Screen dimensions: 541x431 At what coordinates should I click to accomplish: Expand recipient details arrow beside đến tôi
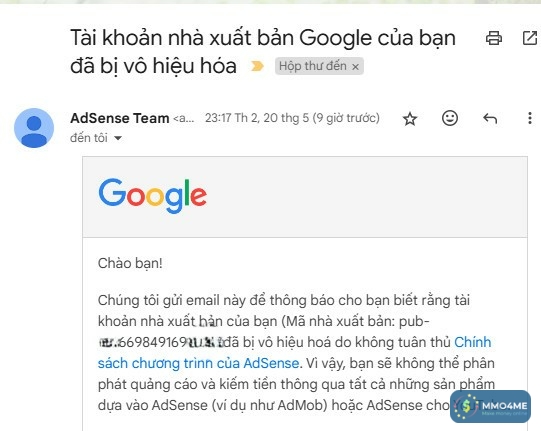[x=118, y=138]
